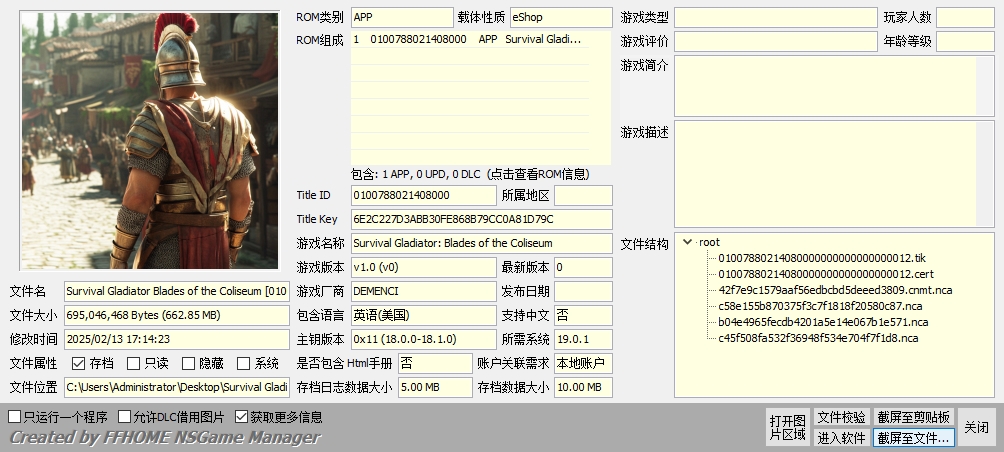The image size is (1004, 452).
Task: Check the 隐藏 hidden attribute checkbox
Action: 188,364
